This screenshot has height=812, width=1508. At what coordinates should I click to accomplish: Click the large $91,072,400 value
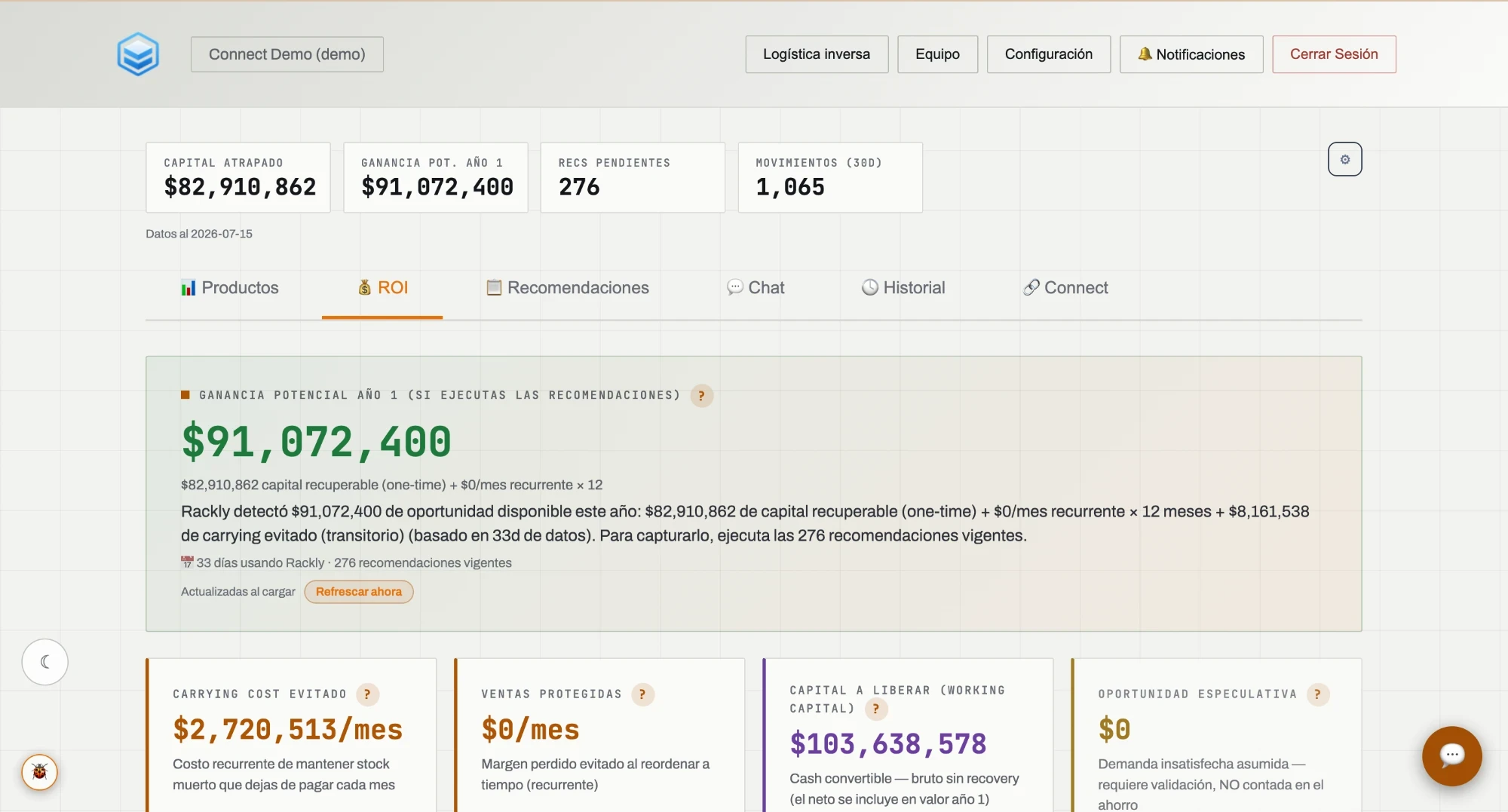316,442
